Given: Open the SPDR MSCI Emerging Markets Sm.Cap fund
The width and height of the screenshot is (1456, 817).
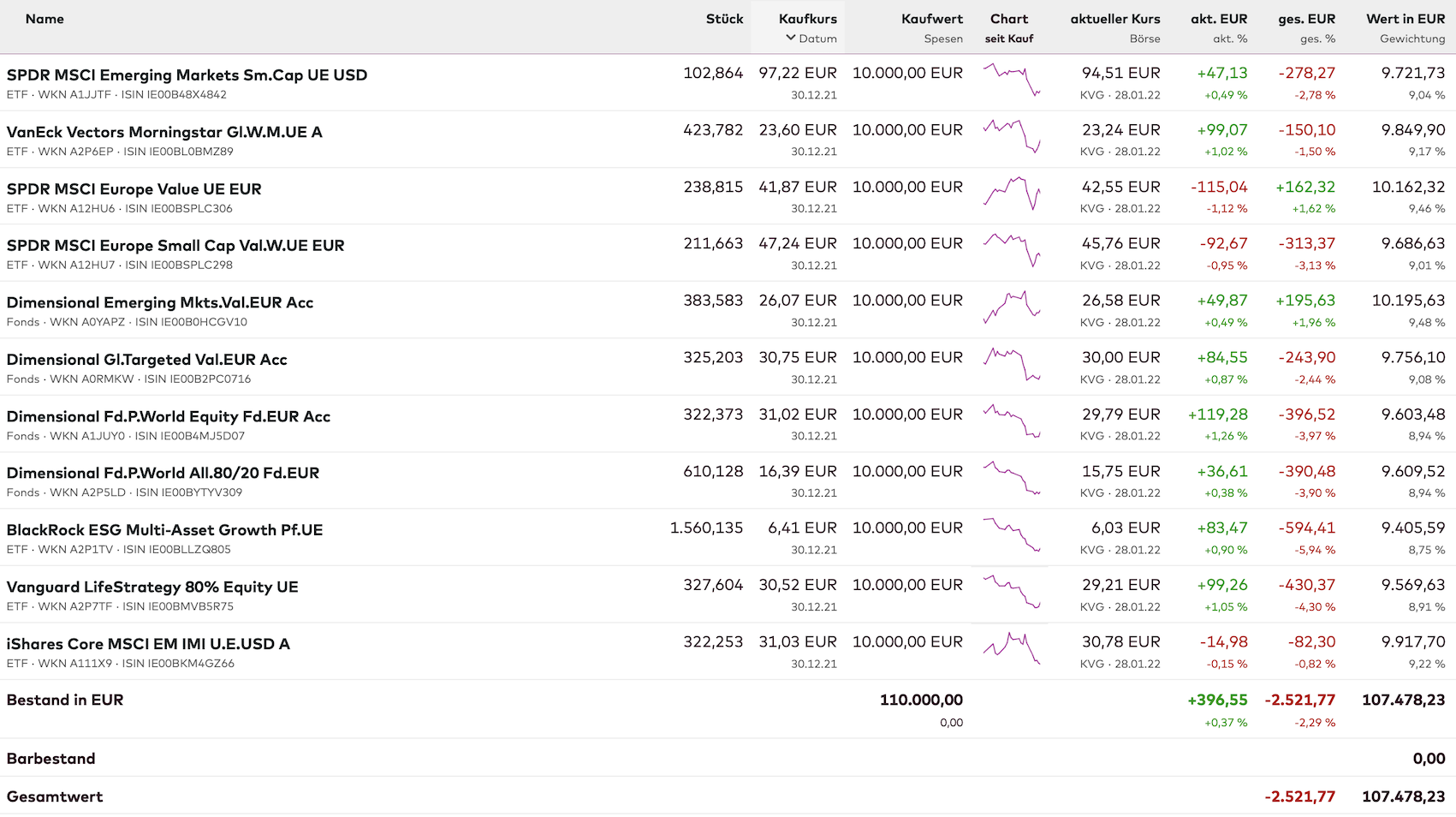Looking at the screenshot, I should tap(187, 75).
